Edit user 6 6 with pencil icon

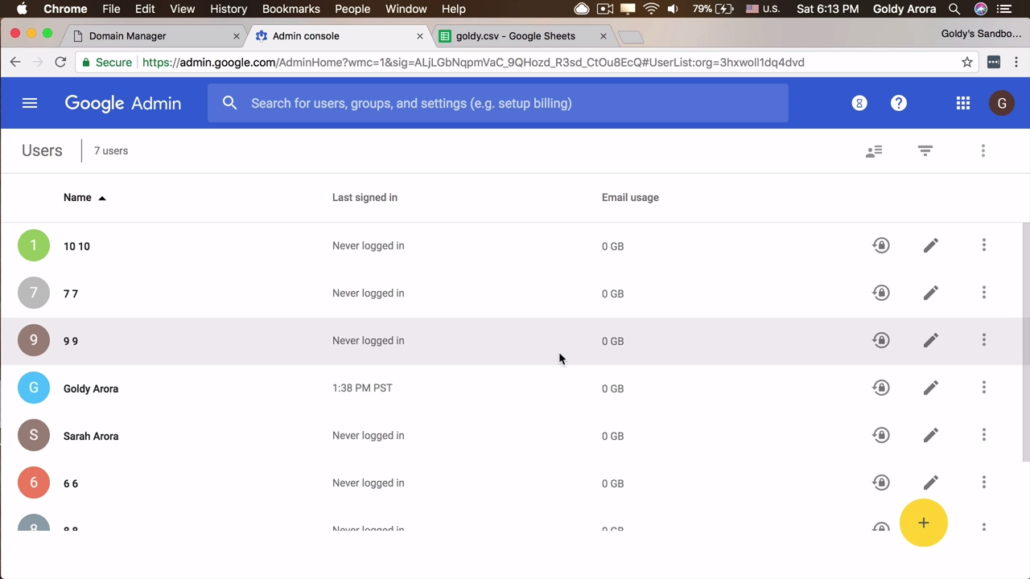930,482
